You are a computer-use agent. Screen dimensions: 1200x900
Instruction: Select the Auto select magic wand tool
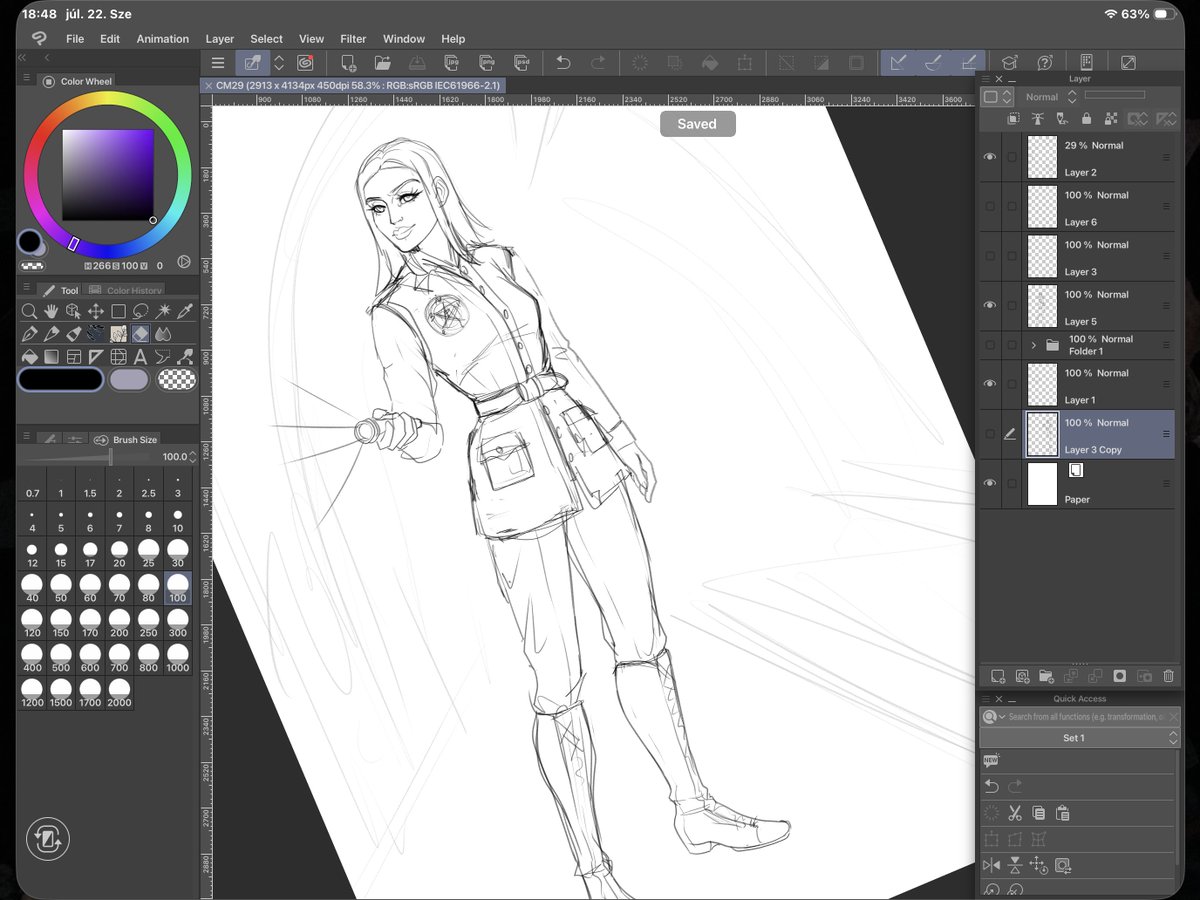coord(163,311)
